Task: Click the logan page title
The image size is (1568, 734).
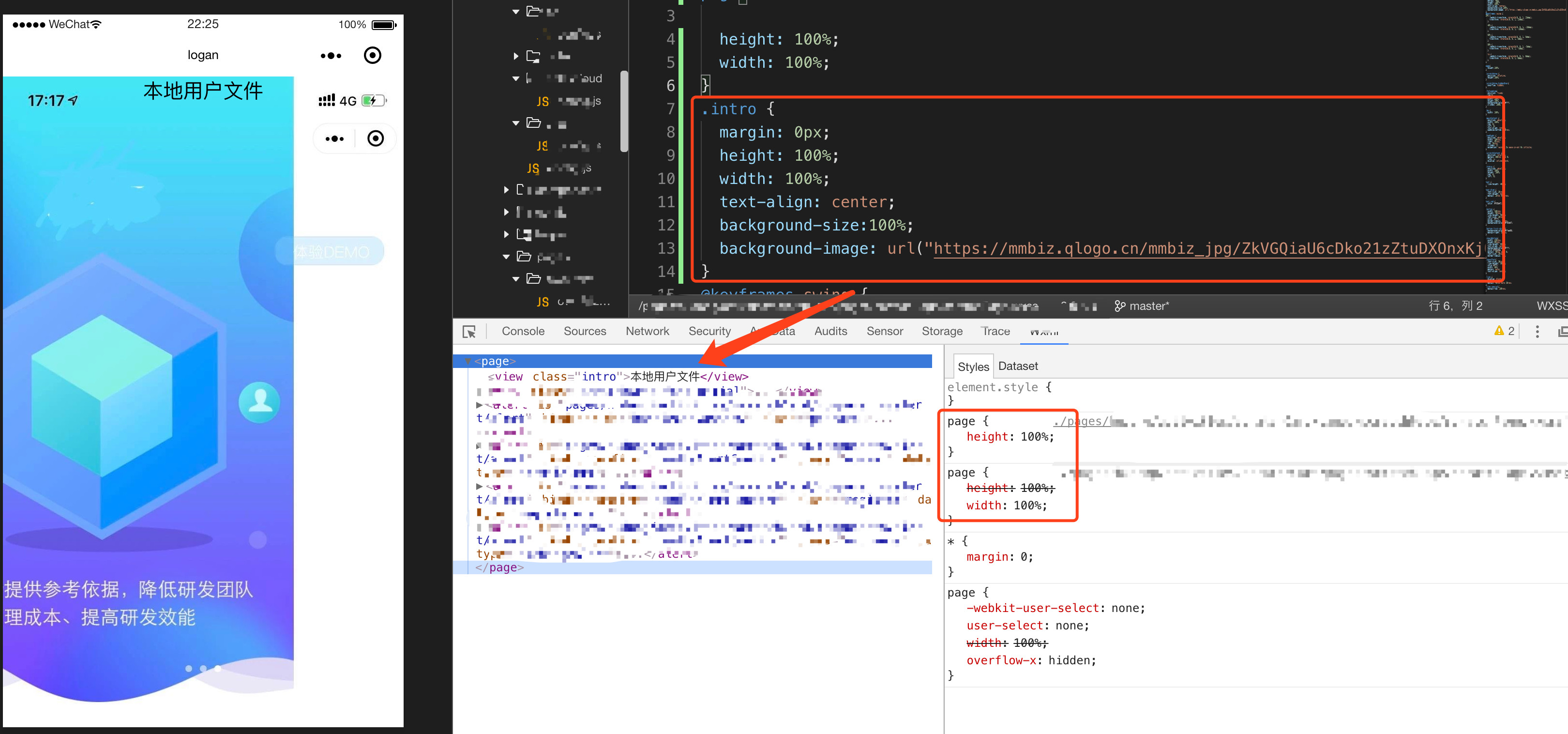Action: click(203, 55)
